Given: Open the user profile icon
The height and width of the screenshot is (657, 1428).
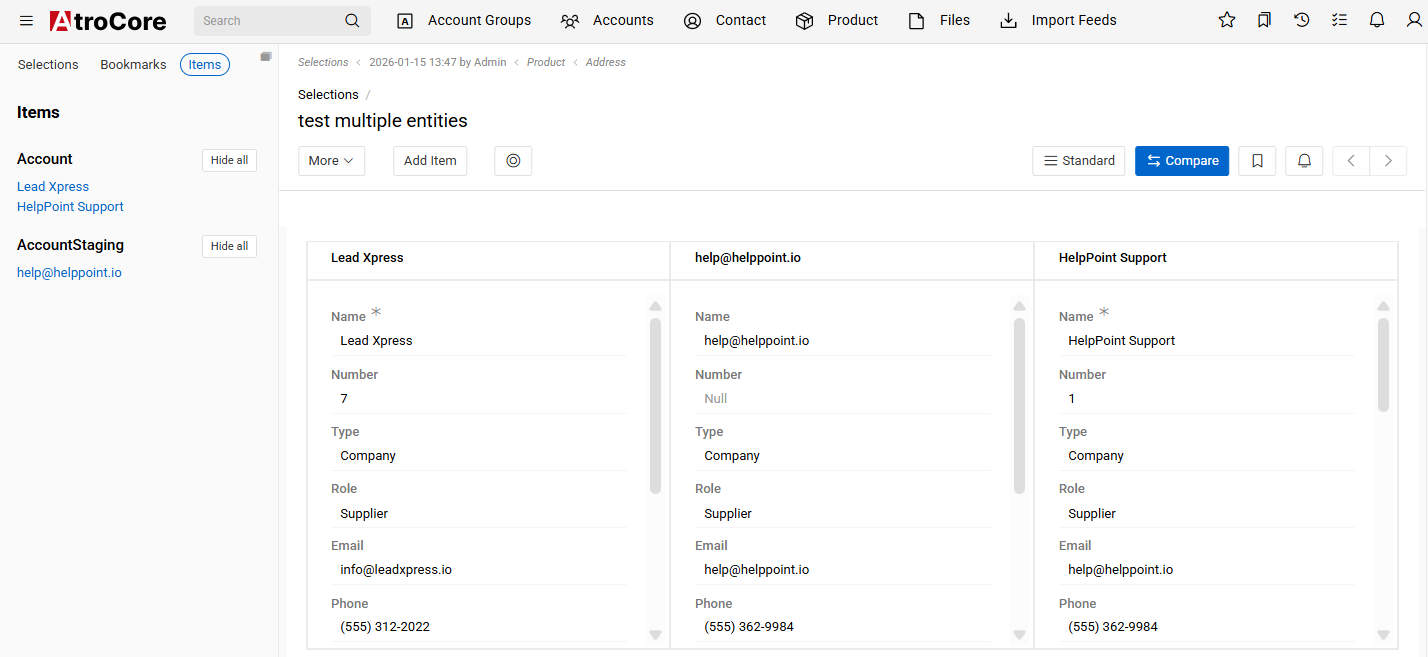Looking at the screenshot, I should pyautogui.click(x=1414, y=20).
